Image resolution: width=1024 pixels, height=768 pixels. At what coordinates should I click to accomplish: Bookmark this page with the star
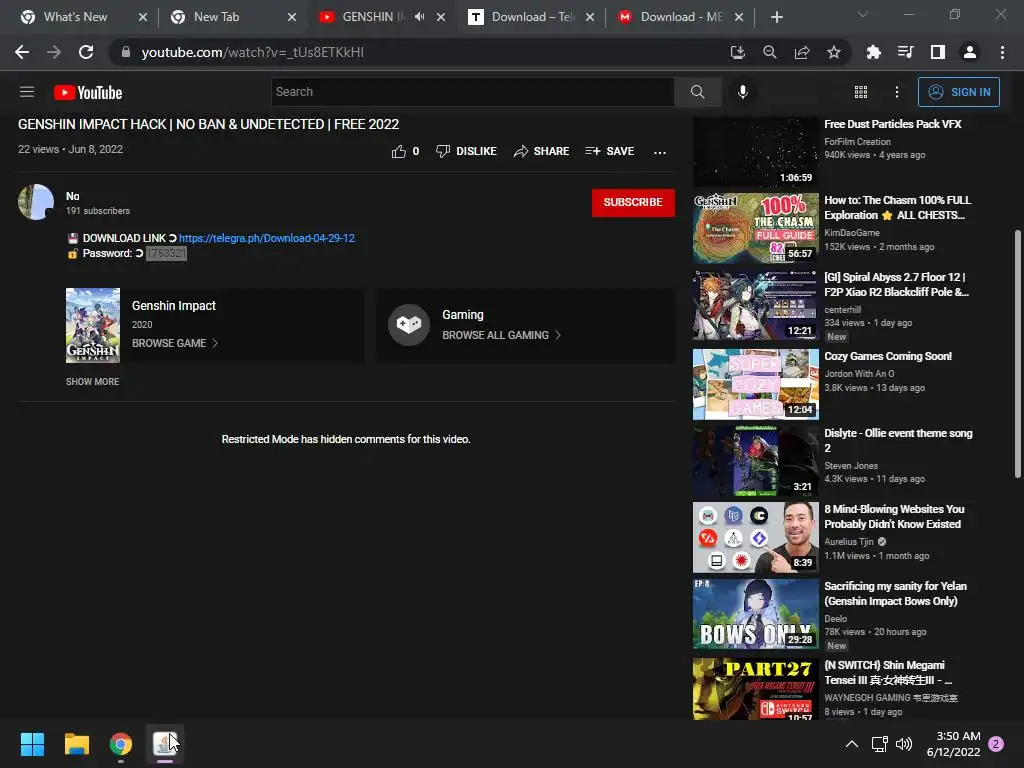click(833, 52)
